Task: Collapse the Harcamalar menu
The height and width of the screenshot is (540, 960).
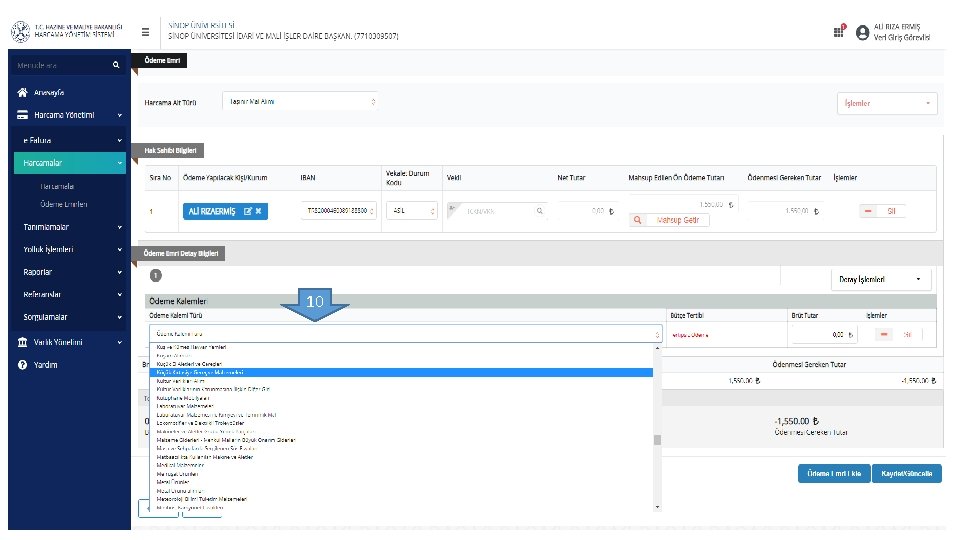Action: tap(69, 163)
